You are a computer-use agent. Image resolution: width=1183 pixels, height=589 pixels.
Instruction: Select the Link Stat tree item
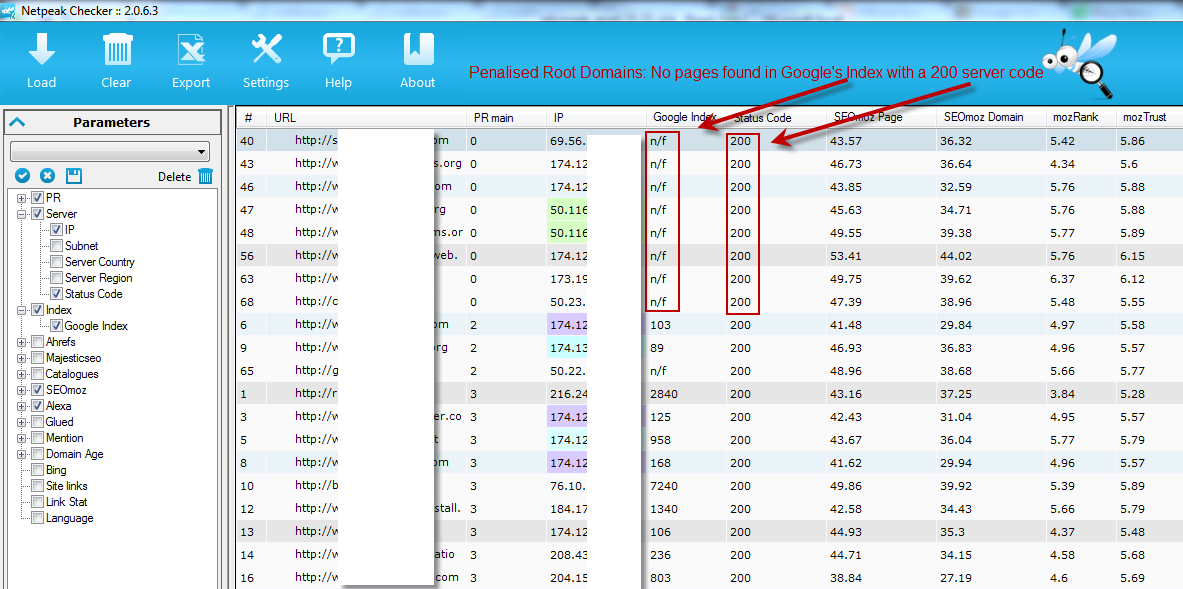click(x=66, y=502)
